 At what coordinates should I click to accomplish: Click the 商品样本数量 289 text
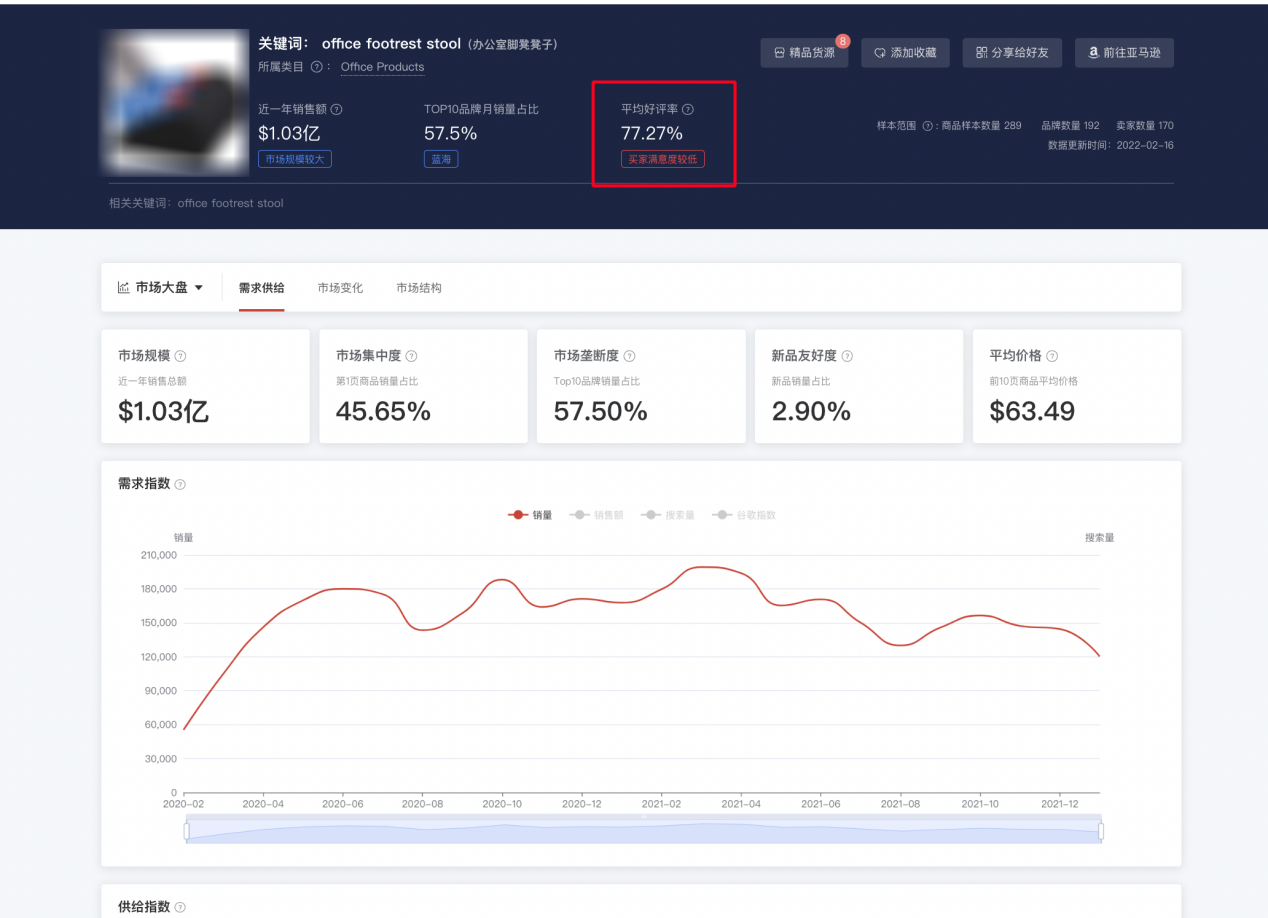[982, 126]
